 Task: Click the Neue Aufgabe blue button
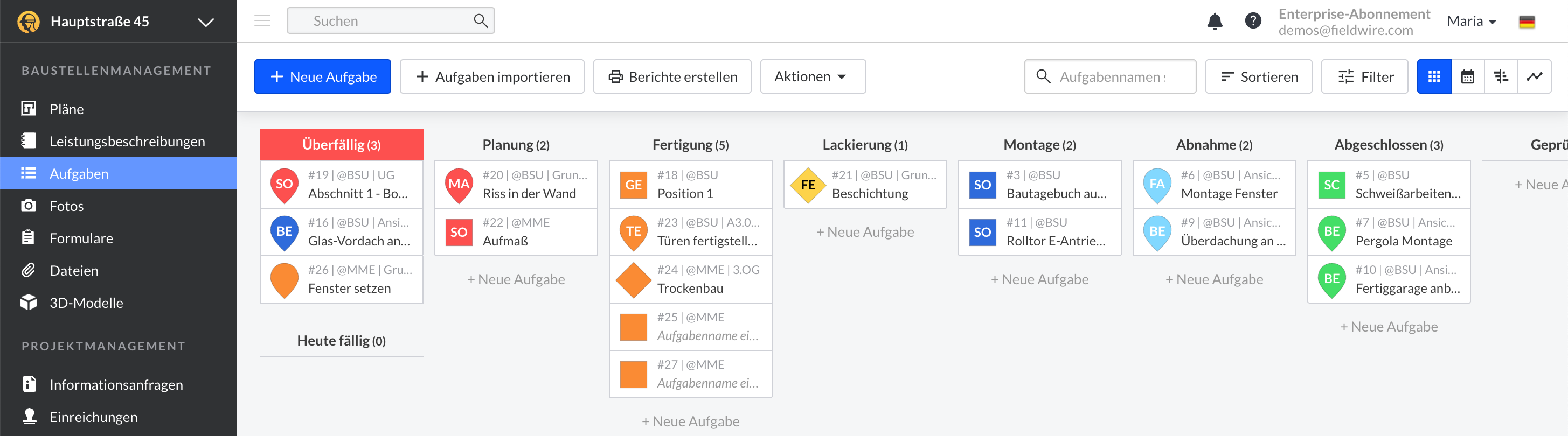[323, 76]
